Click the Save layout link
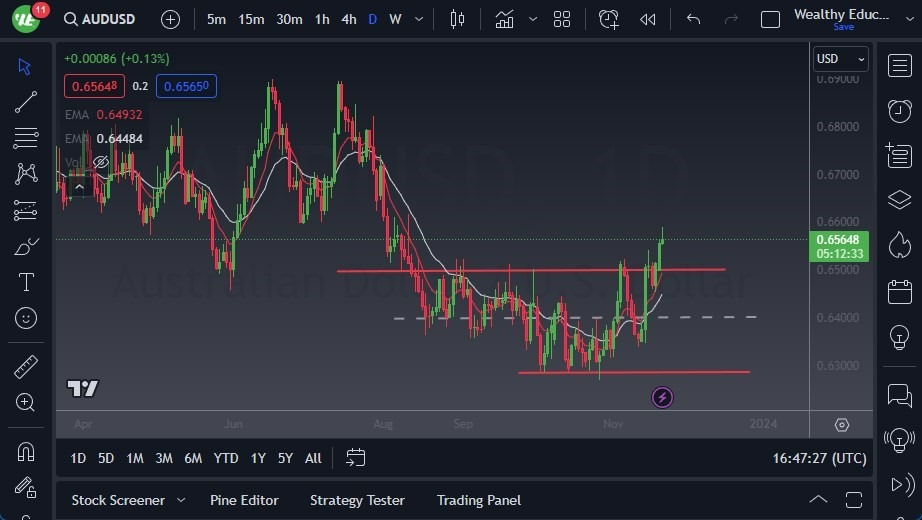 coord(844,27)
